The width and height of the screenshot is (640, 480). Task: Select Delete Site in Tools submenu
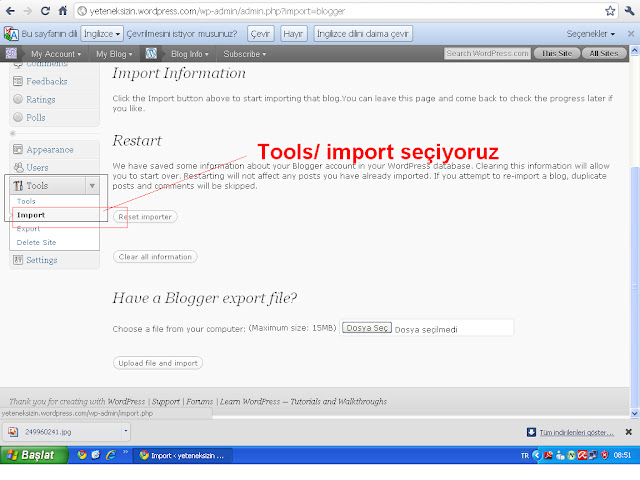point(36,242)
